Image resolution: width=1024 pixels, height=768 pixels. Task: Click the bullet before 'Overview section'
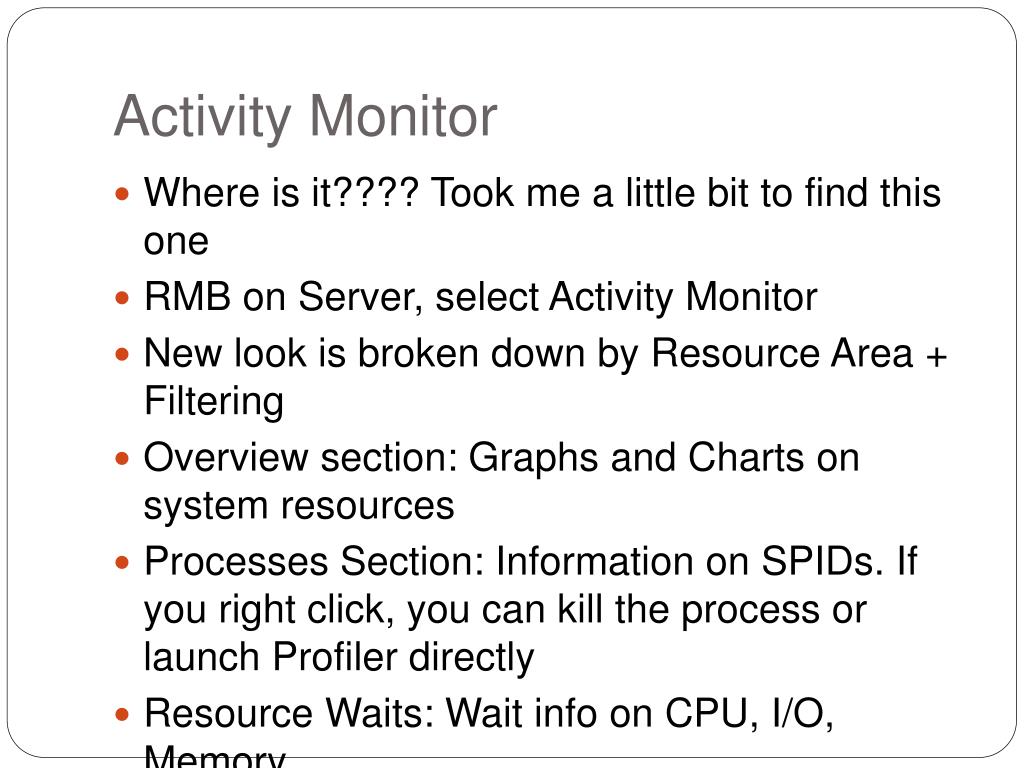[122, 458]
